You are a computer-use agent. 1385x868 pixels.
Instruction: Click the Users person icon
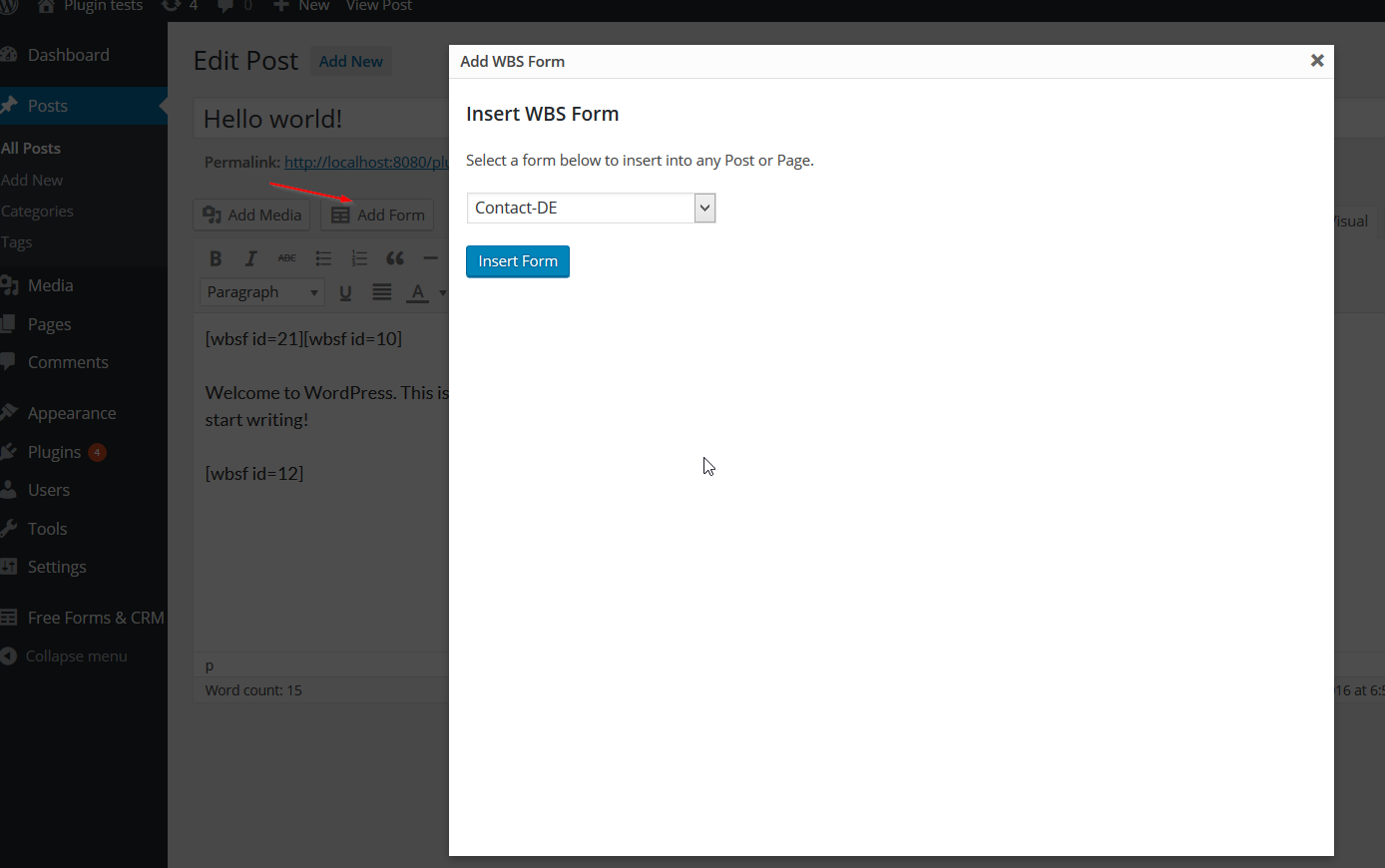click(x=9, y=490)
